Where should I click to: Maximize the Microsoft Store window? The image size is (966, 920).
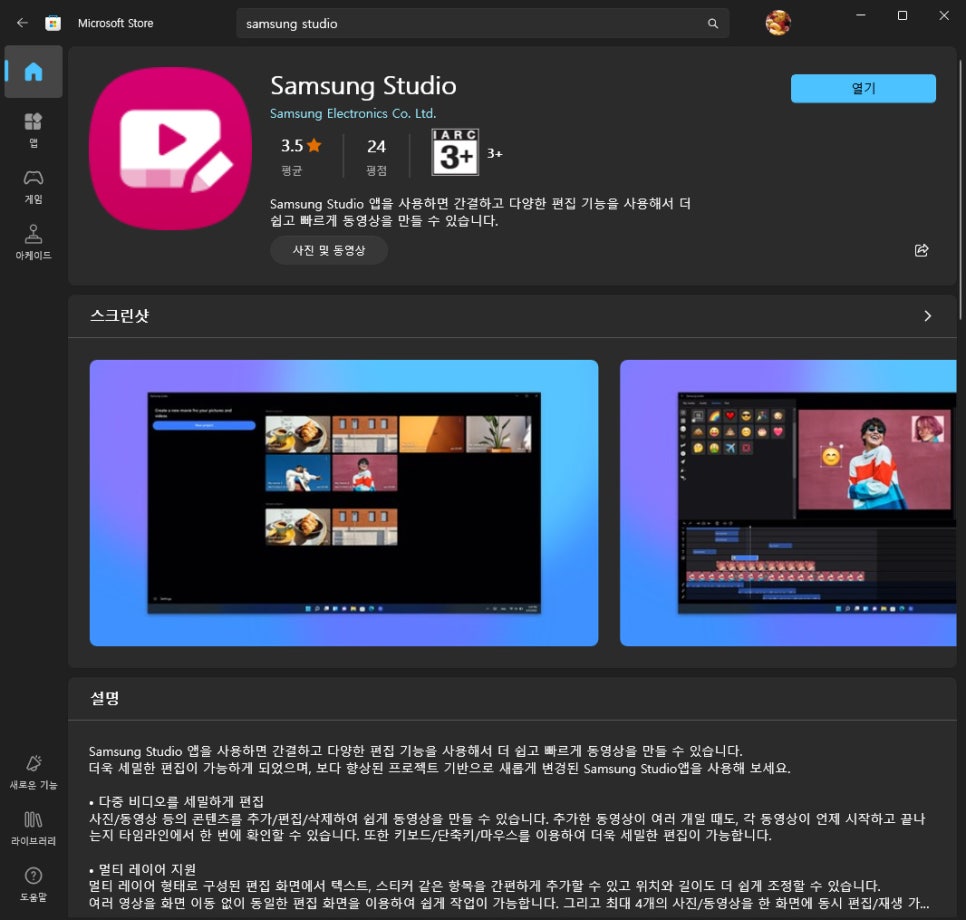(x=902, y=15)
